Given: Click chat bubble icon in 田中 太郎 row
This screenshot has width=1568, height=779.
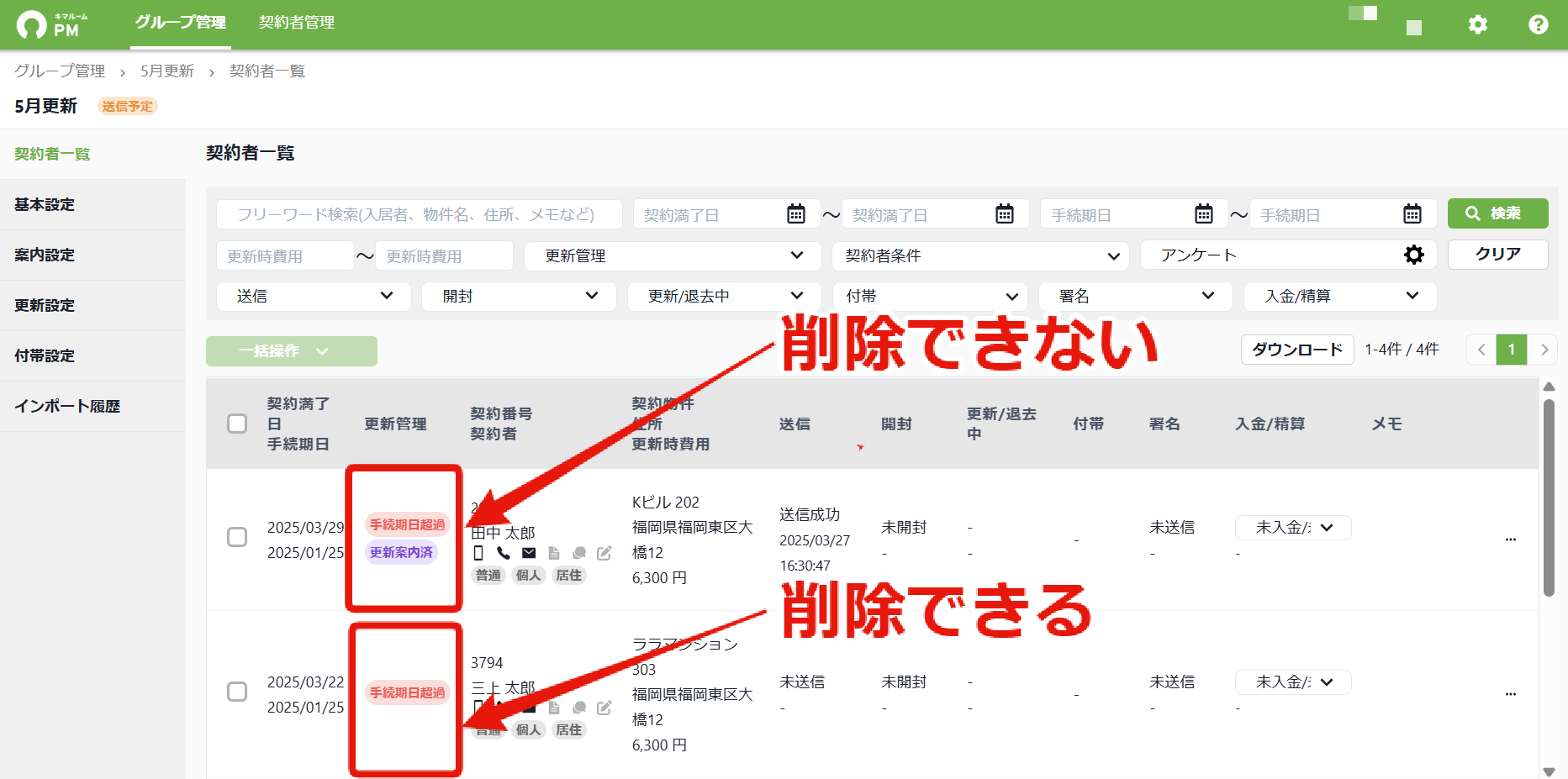Looking at the screenshot, I should pyautogui.click(x=578, y=553).
